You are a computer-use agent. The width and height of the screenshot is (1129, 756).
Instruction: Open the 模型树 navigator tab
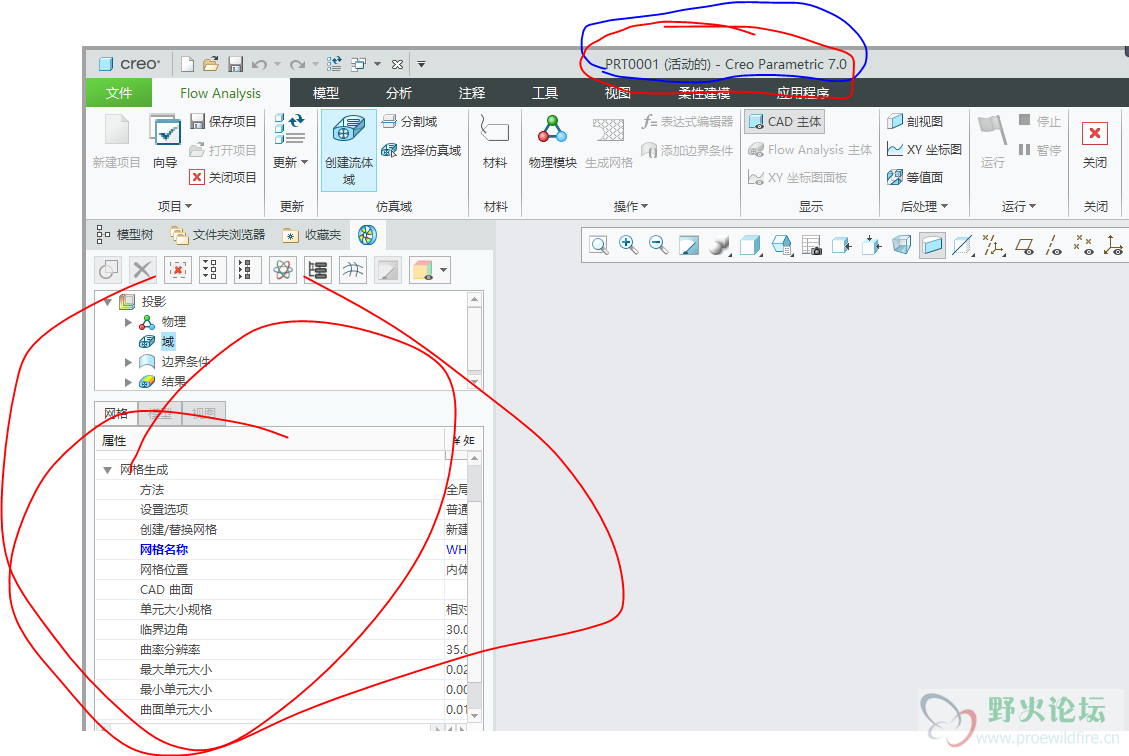click(x=125, y=235)
